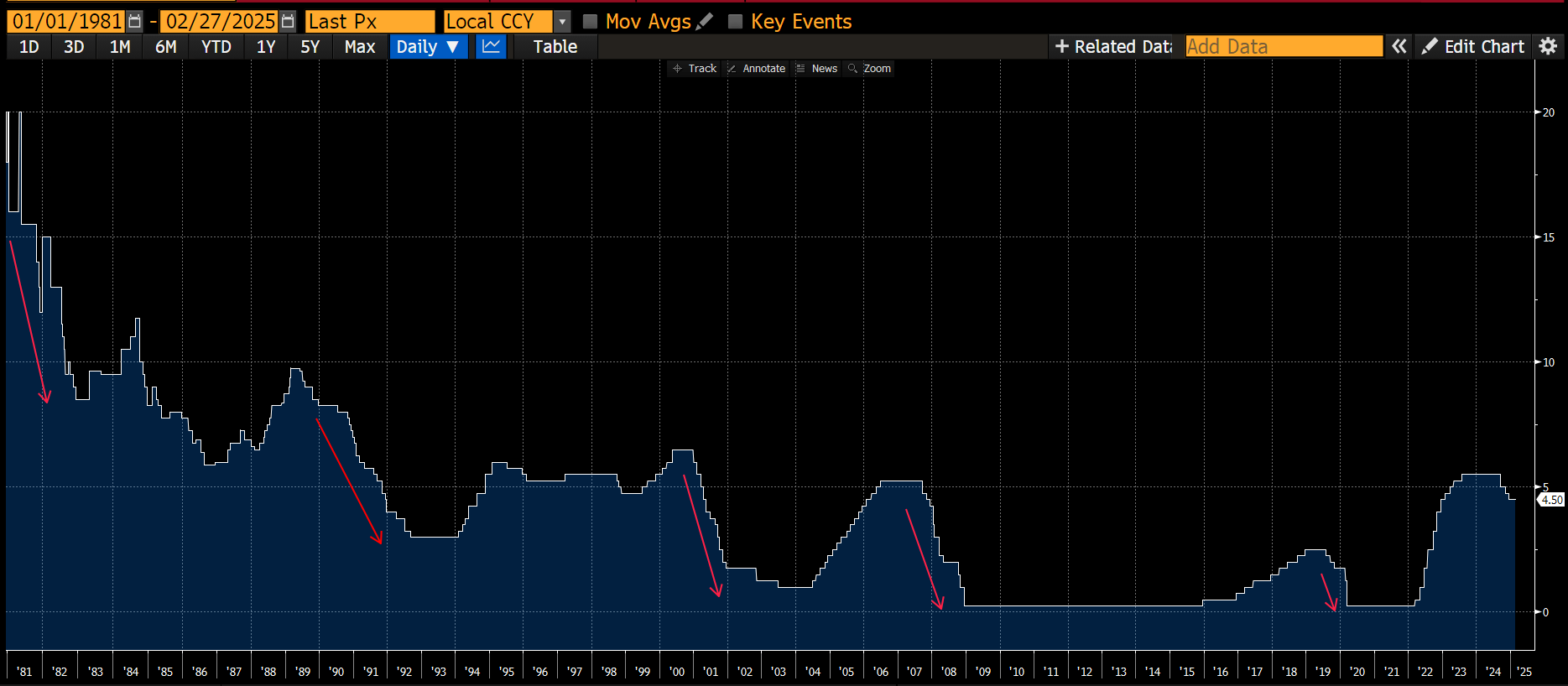The image size is (1568, 686).
Task: Select the 5Y time range
Action: click(310, 47)
